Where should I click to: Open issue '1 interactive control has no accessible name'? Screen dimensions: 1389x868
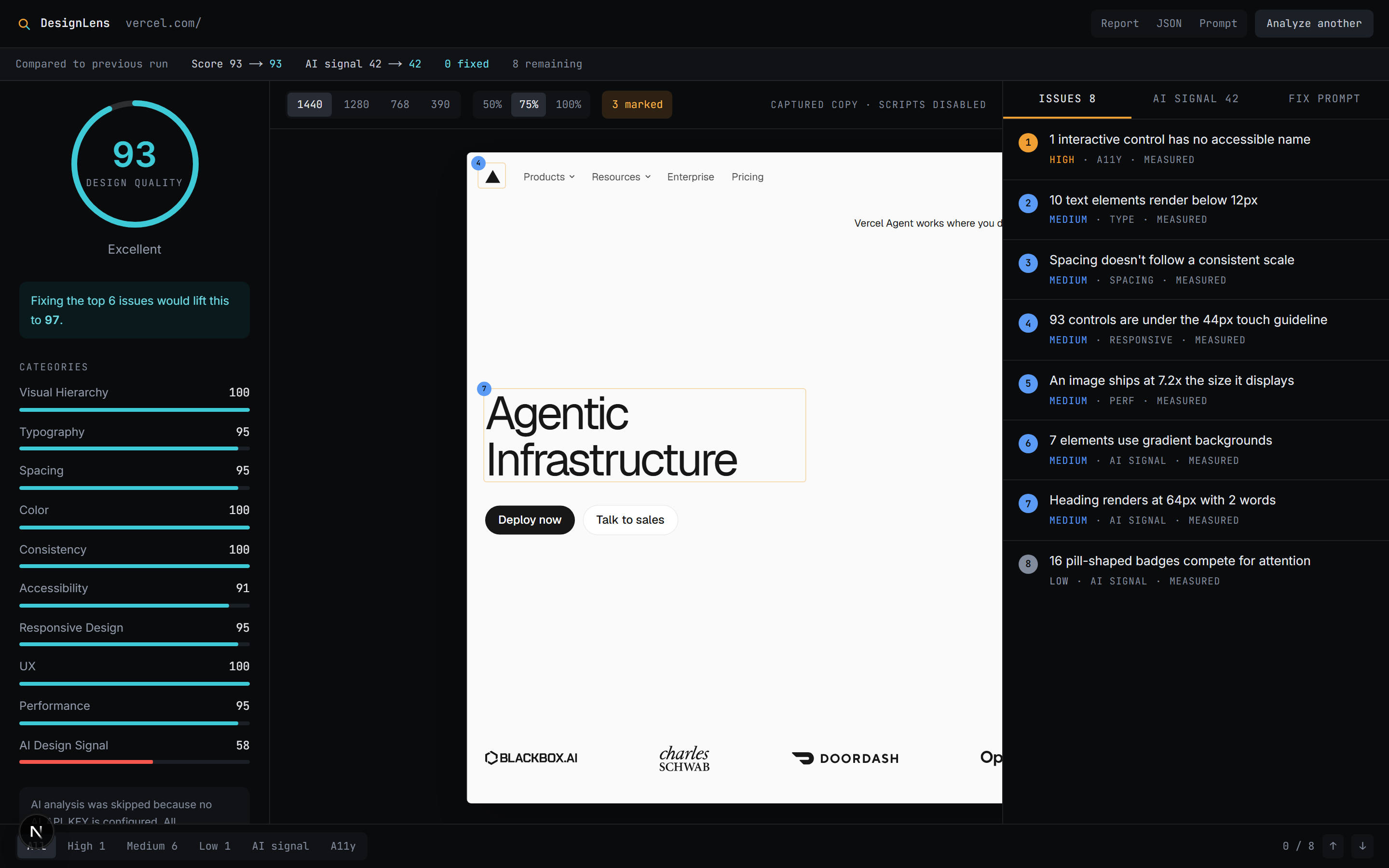click(1196, 149)
